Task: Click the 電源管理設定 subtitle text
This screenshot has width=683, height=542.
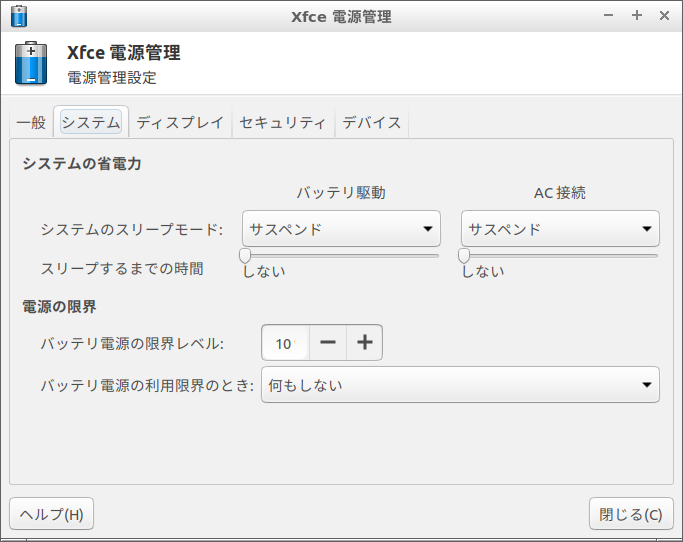Action: (x=112, y=78)
